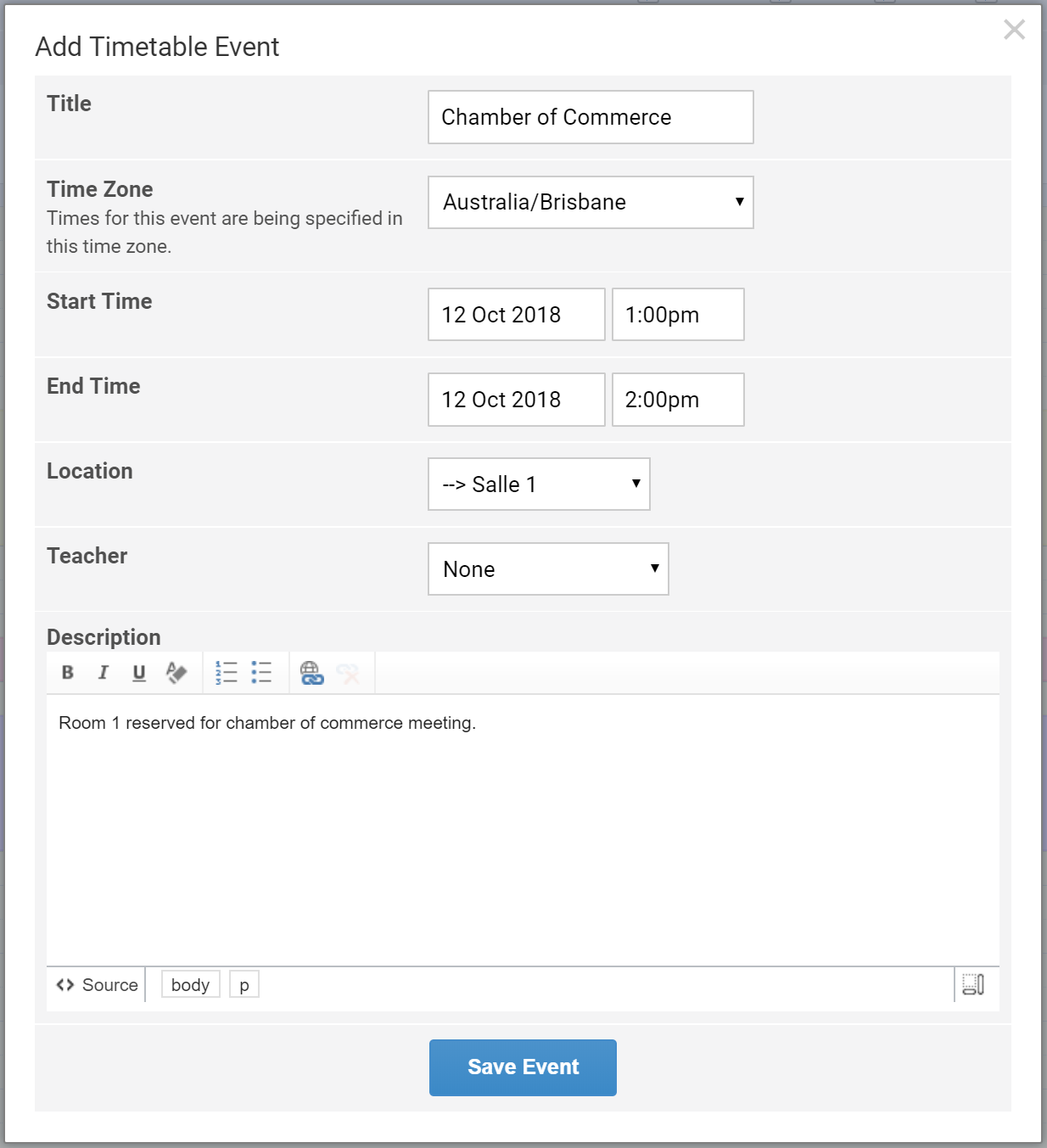This screenshot has width=1047, height=1148.
Task: Close the Add Timetable Event dialog
Action: tap(1014, 30)
